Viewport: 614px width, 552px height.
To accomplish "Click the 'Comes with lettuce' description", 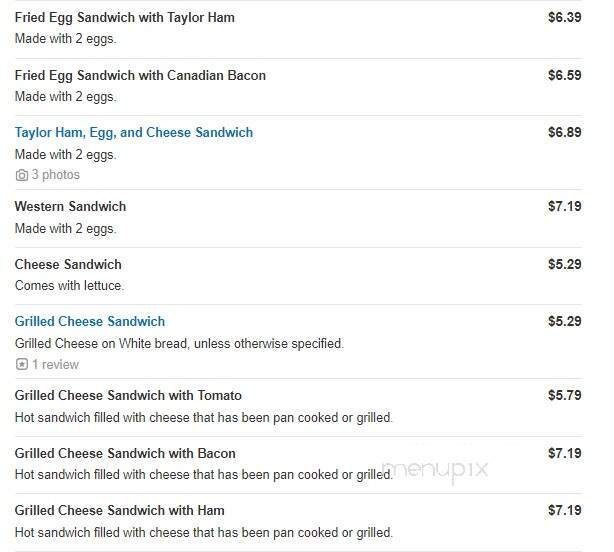I will click(69, 286).
